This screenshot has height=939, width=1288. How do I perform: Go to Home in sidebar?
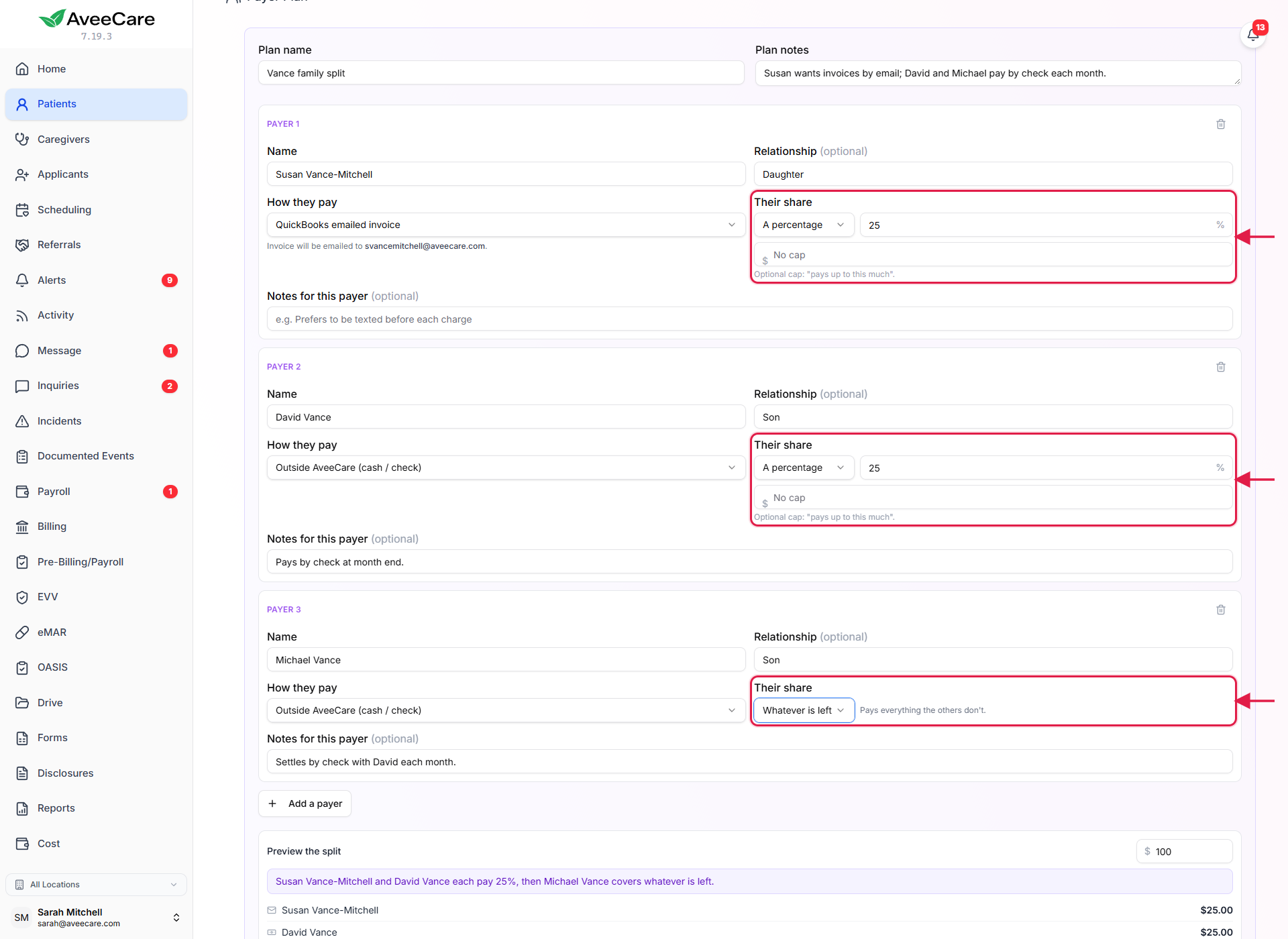point(96,69)
